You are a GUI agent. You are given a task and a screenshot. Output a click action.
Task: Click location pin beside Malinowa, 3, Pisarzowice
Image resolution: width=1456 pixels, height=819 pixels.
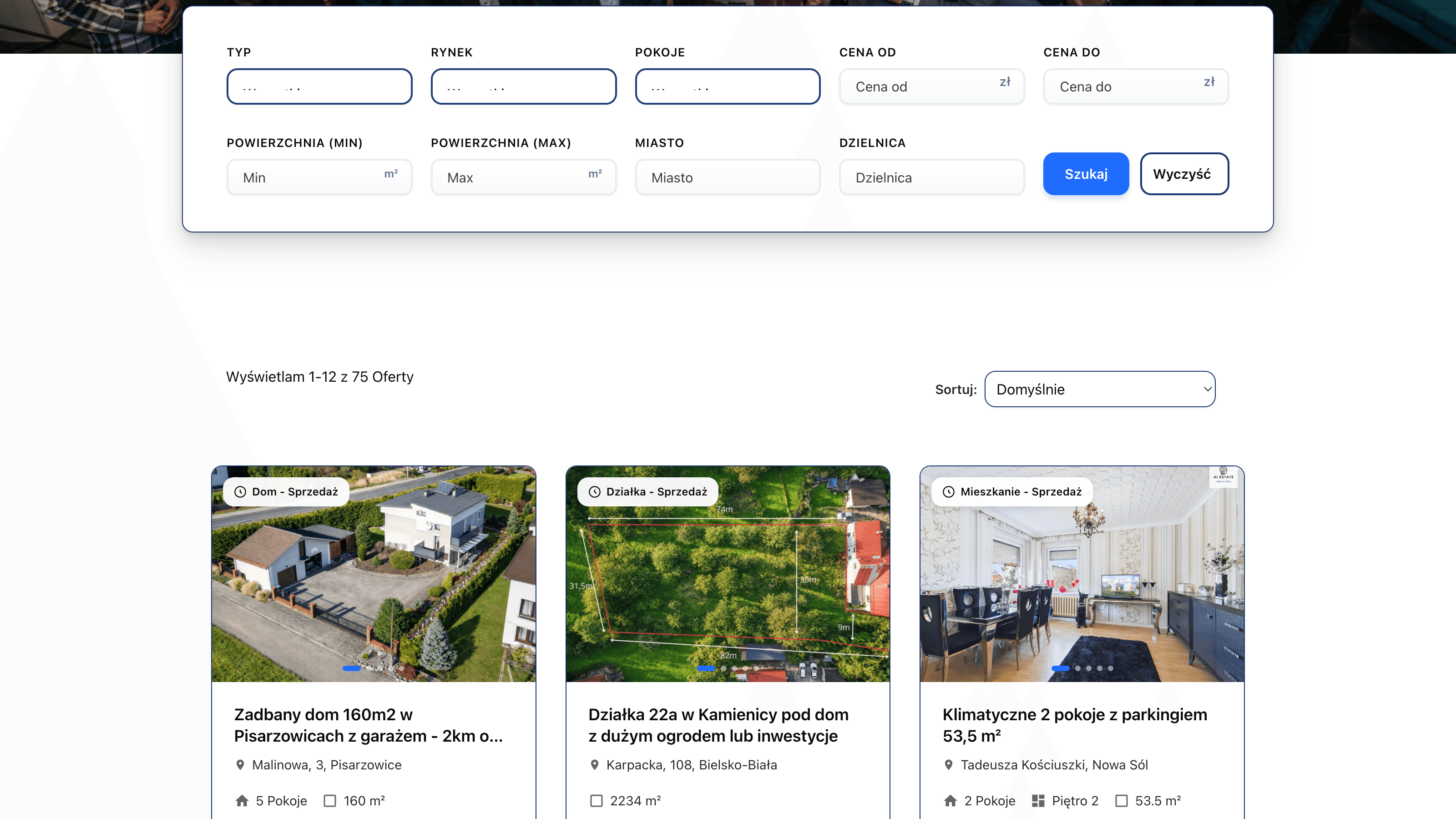pyautogui.click(x=240, y=765)
